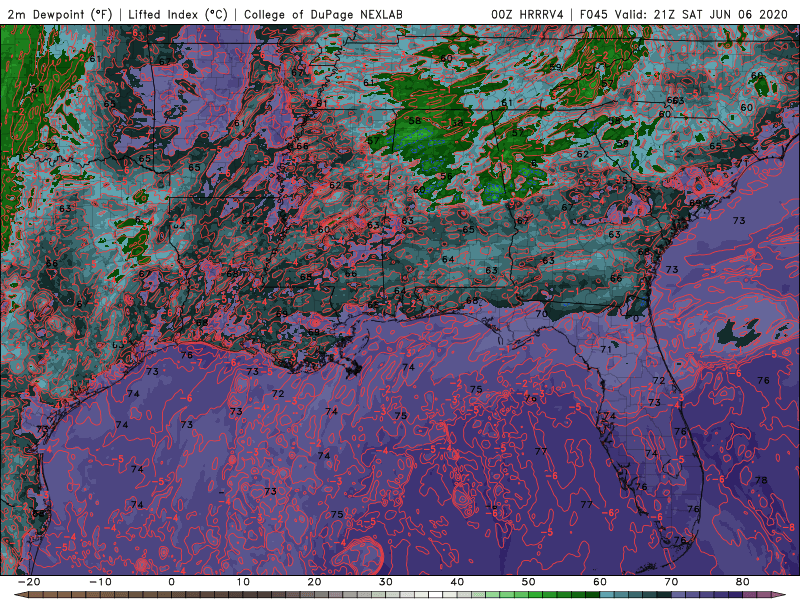Select the 20 label on the color scale
800x600 pixels.
(x=314, y=582)
